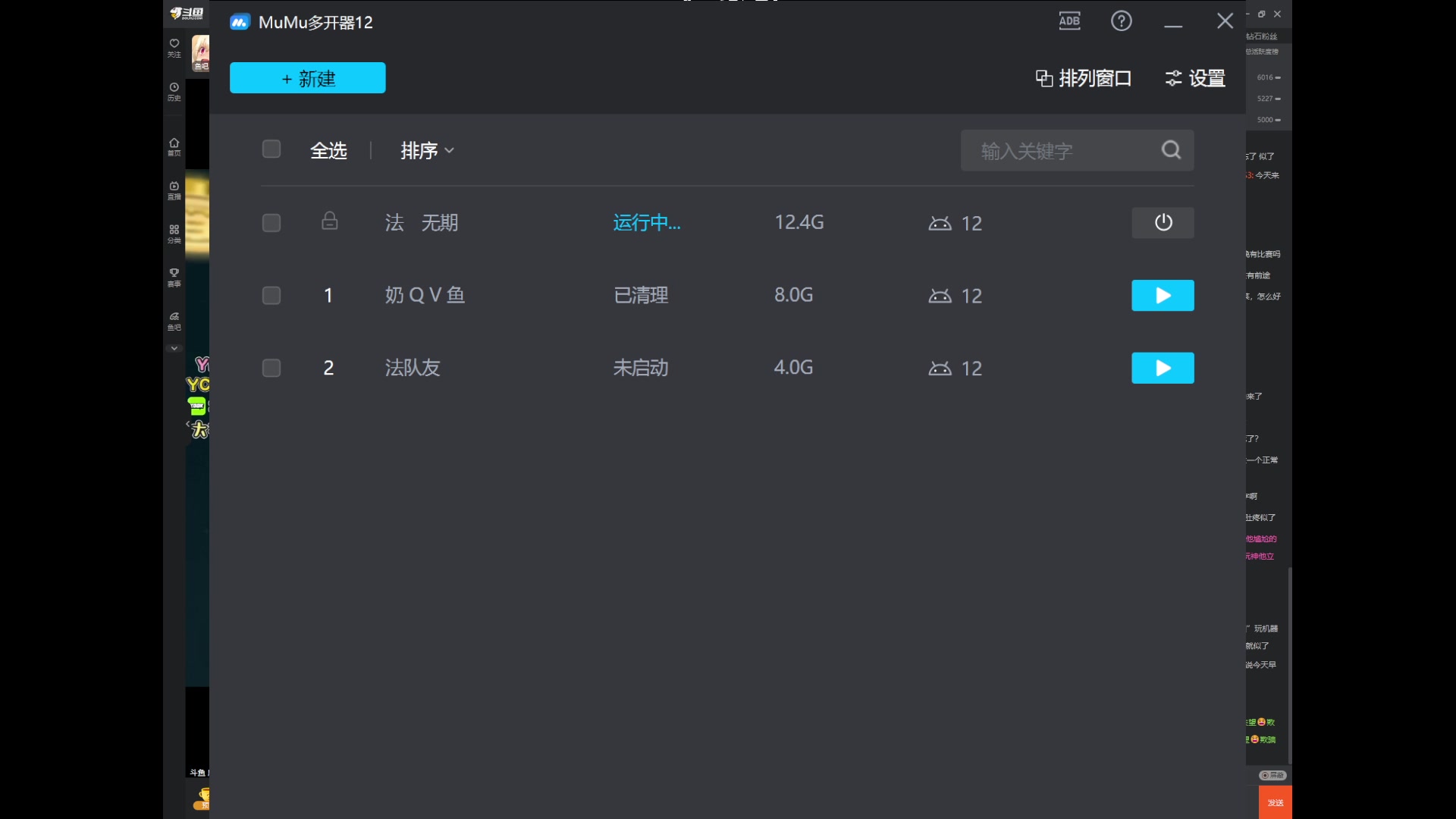This screenshot has height=819, width=1456.
Task: Shut down the running 法 无期 instance
Action: [x=1163, y=222]
